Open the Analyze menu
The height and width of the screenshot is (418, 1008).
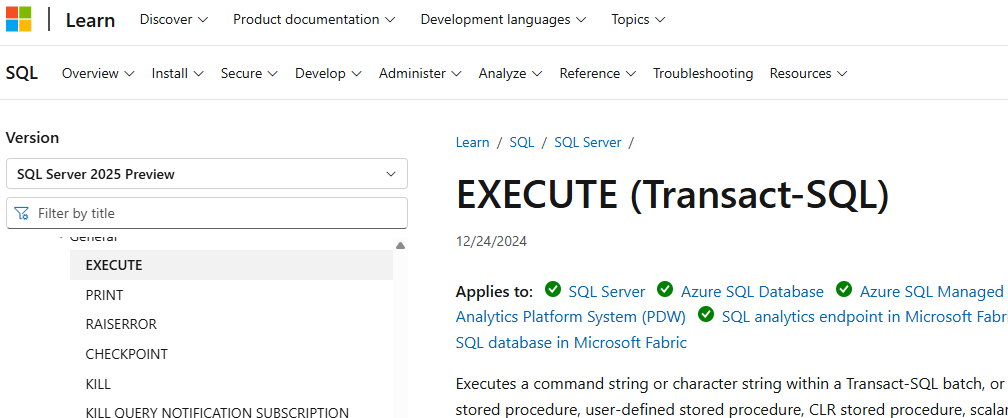(x=510, y=73)
